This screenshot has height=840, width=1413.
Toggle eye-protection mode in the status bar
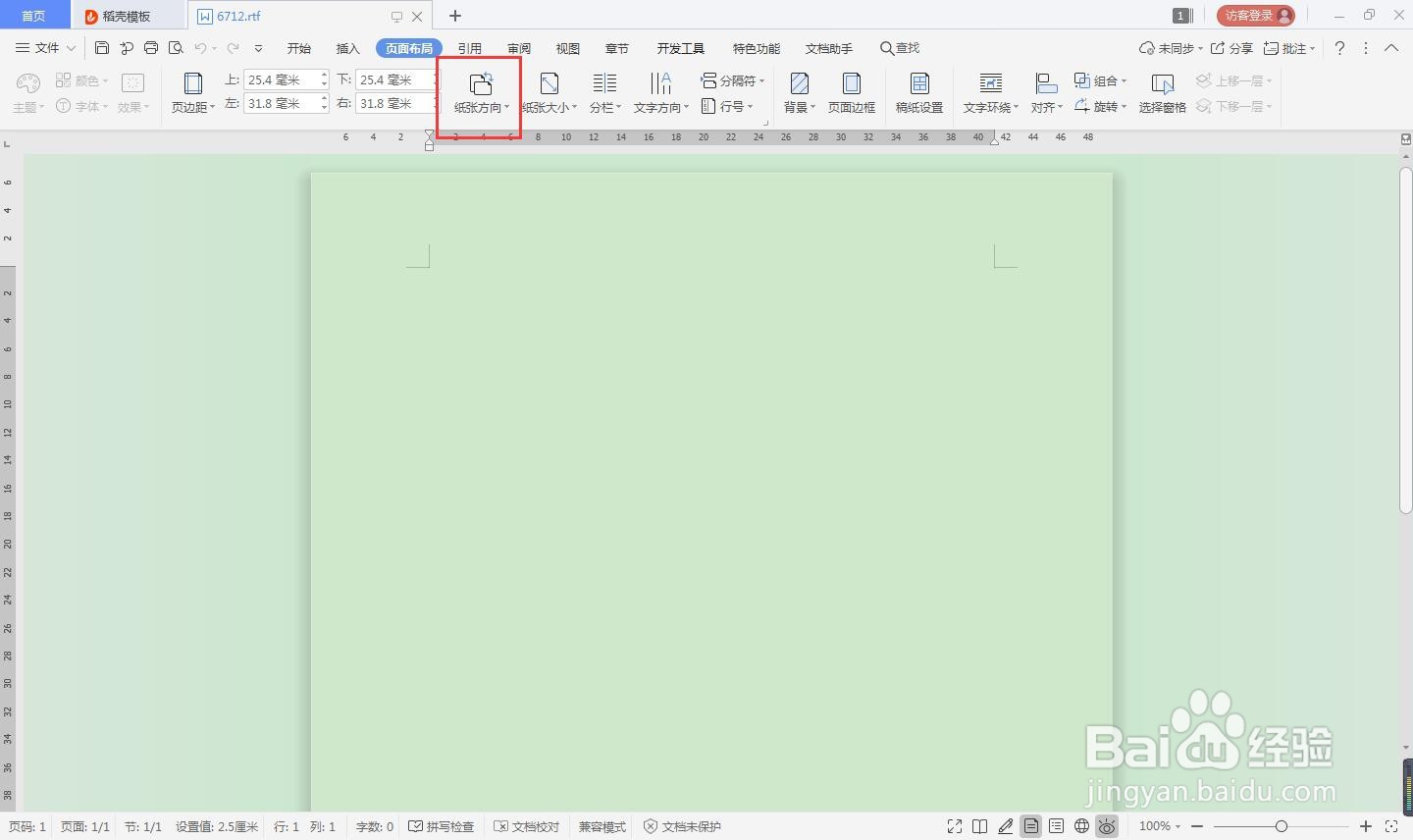[x=1107, y=826]
